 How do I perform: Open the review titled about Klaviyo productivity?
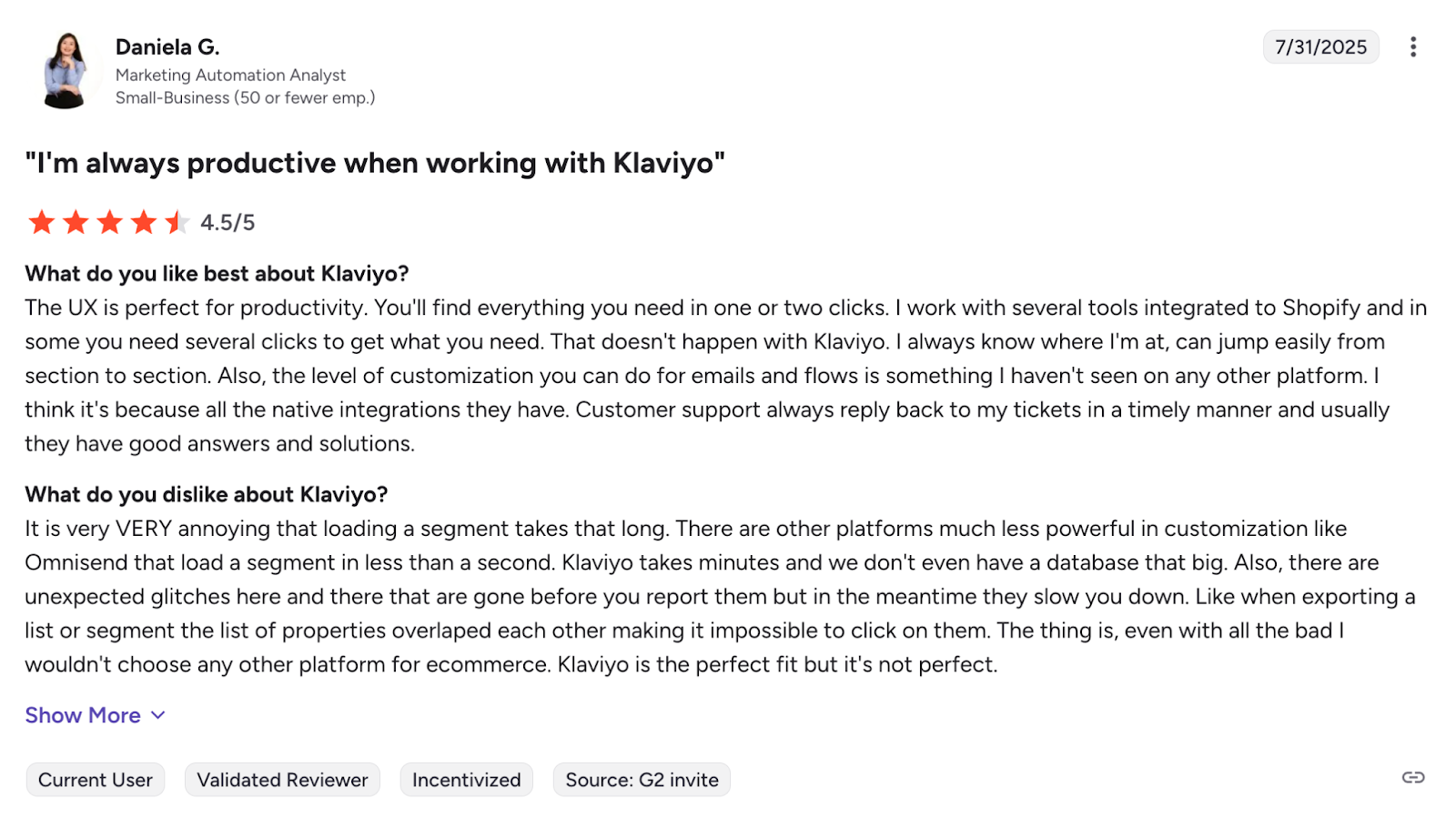pos(375,164)
